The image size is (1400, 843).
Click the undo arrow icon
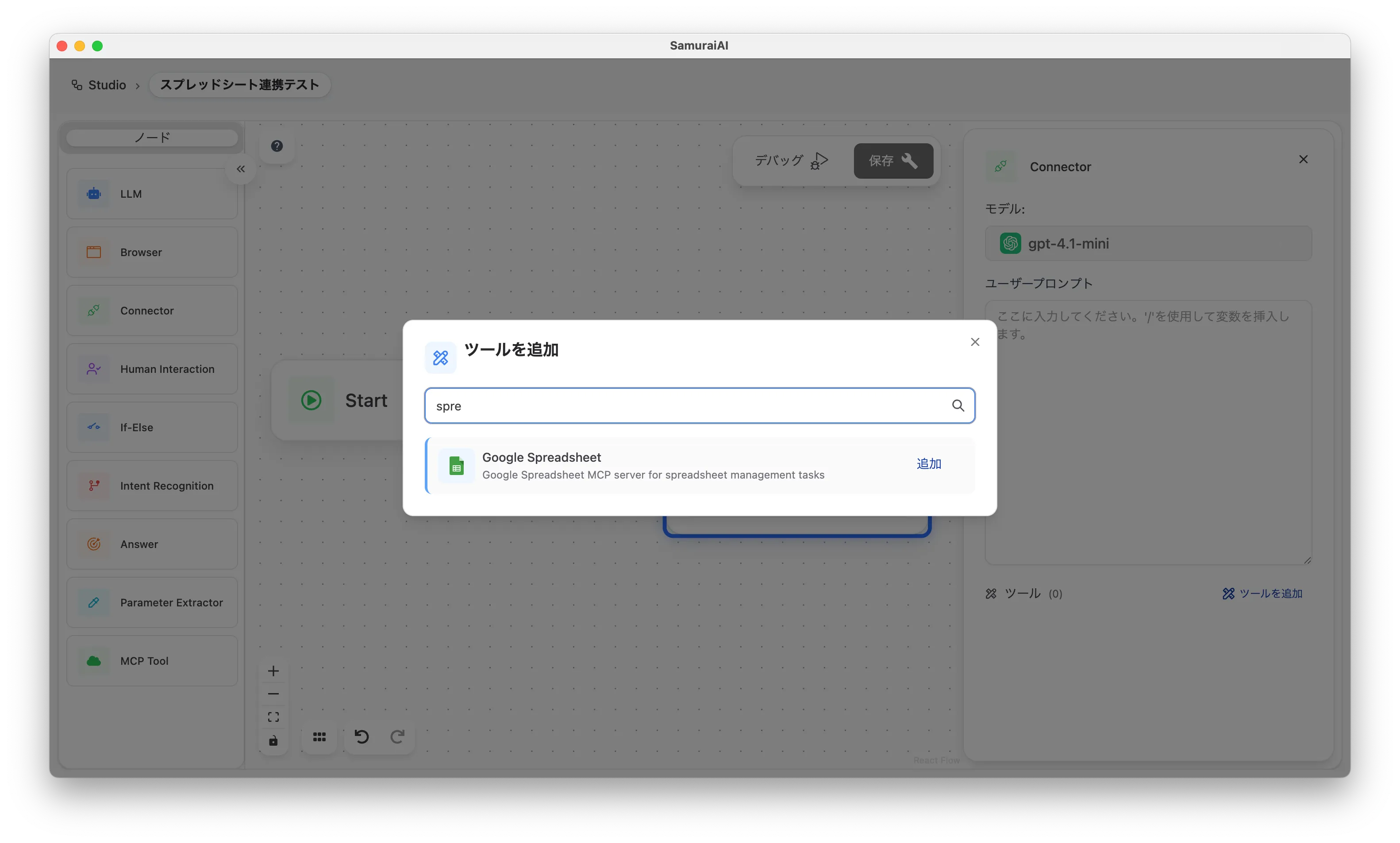point(362,737)
